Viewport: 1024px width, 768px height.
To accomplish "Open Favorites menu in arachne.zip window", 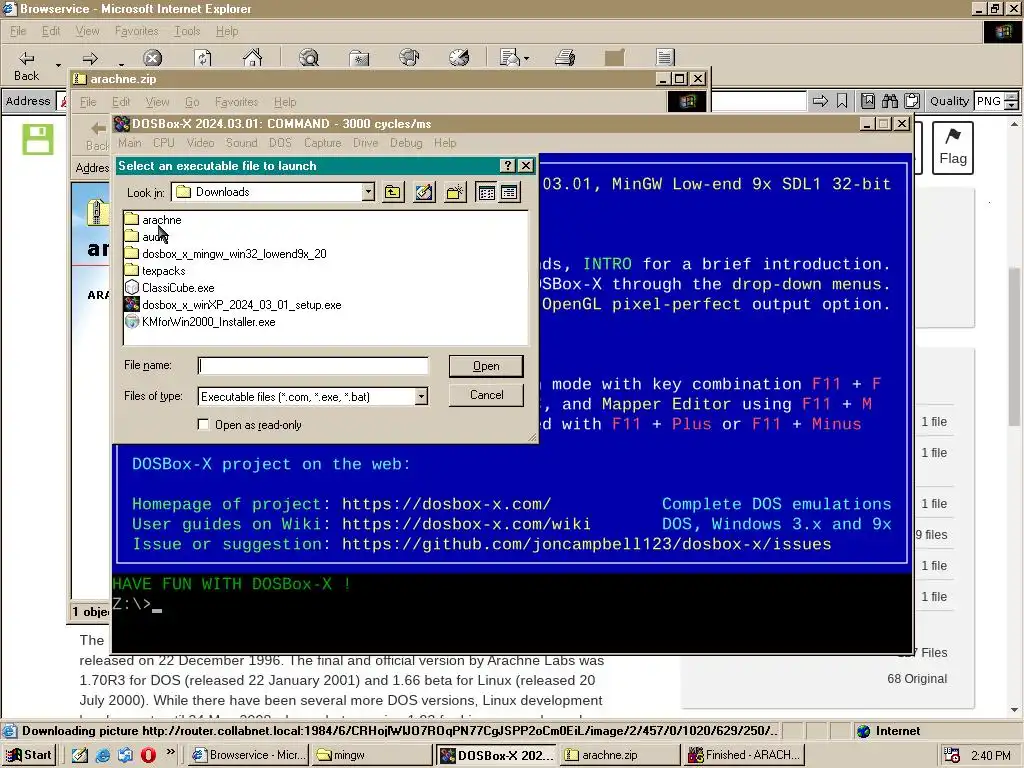I will coord(236,102).
